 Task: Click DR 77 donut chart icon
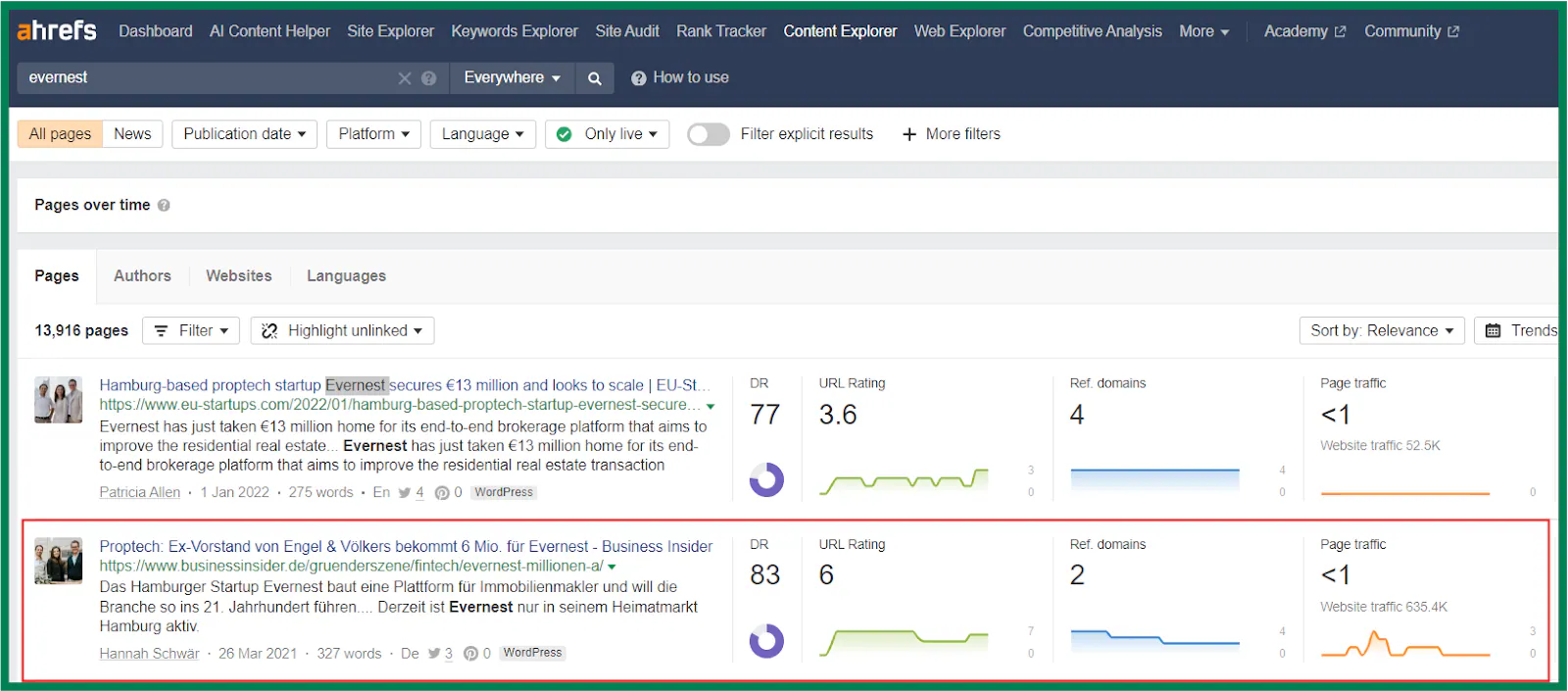[766, 479]
